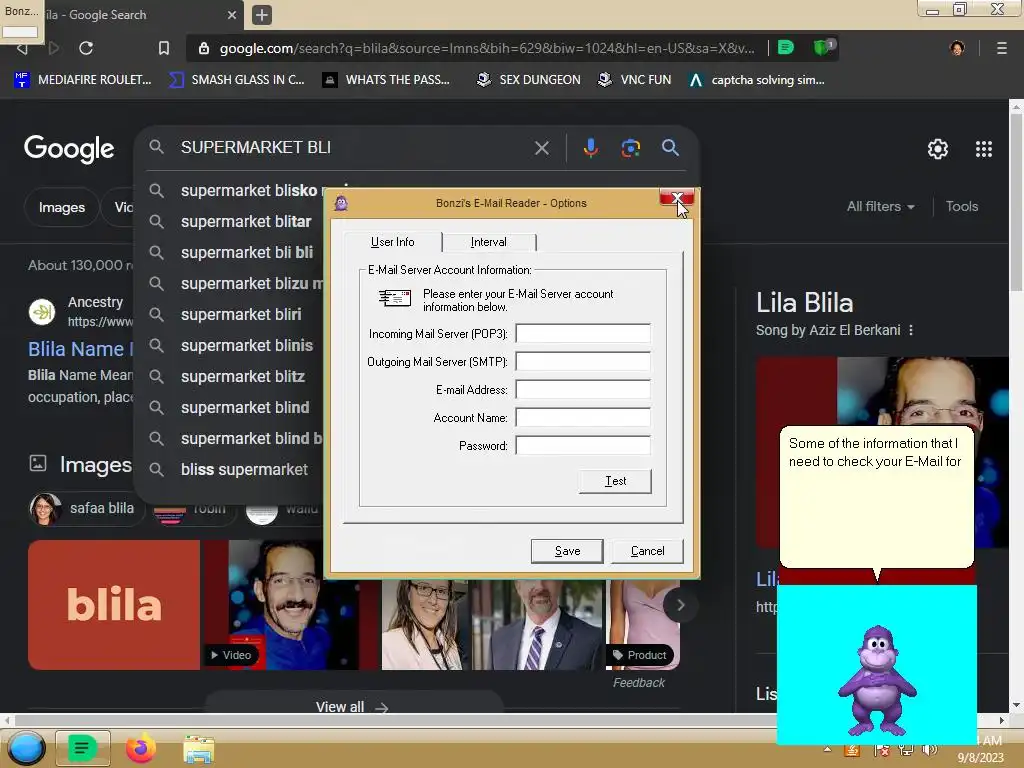Click the Test button
Viewport: 1024px width, 768px height.
tap(615, 481)
